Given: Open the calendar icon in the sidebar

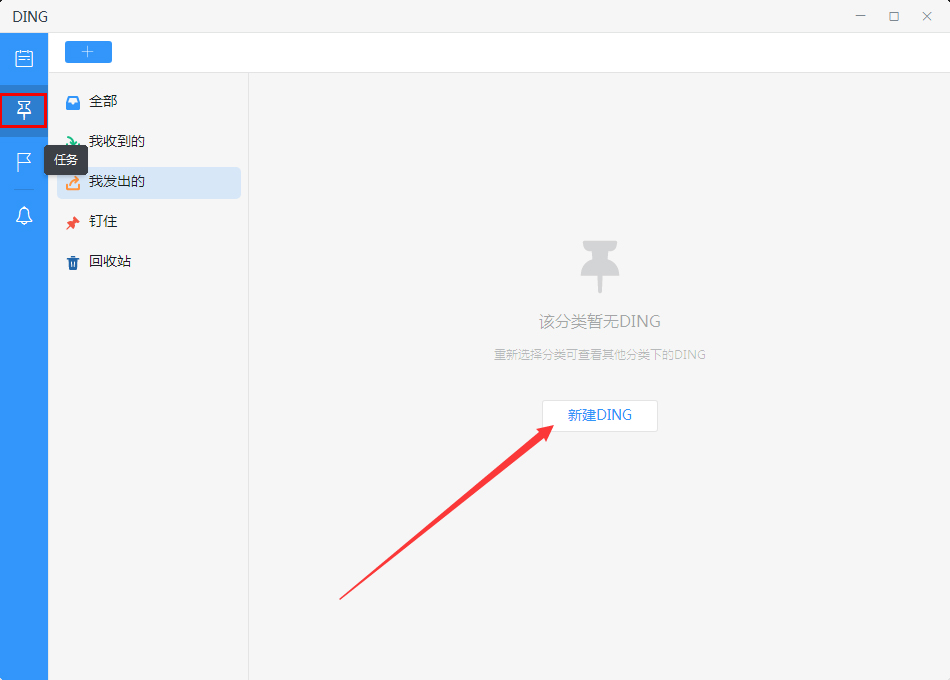Looking at the screenshot, I should point(23,57).
